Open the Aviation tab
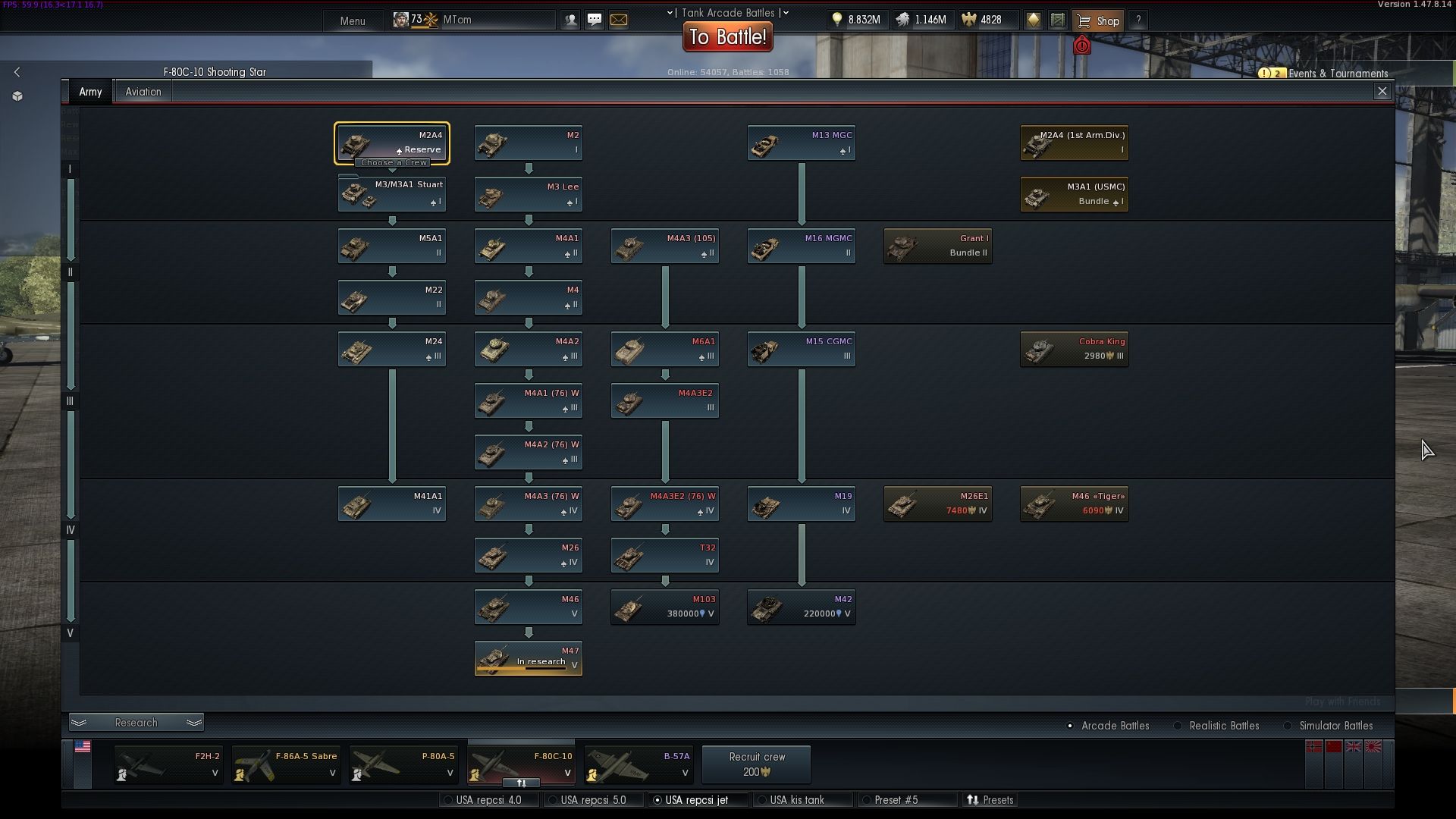The width and height of the screenshot is (1456, 819). [143, 92]
